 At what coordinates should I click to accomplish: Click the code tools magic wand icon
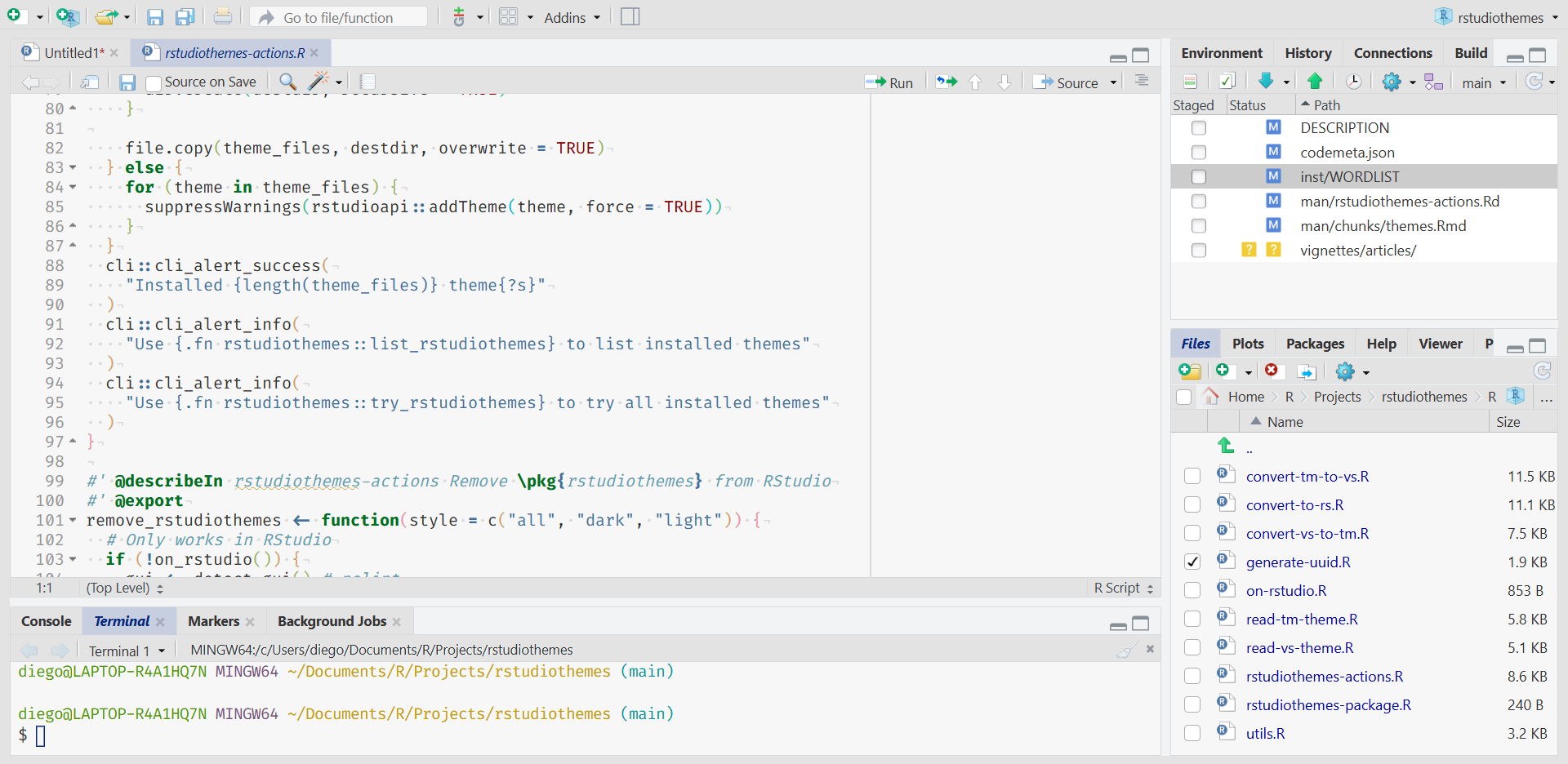point(318,81)
